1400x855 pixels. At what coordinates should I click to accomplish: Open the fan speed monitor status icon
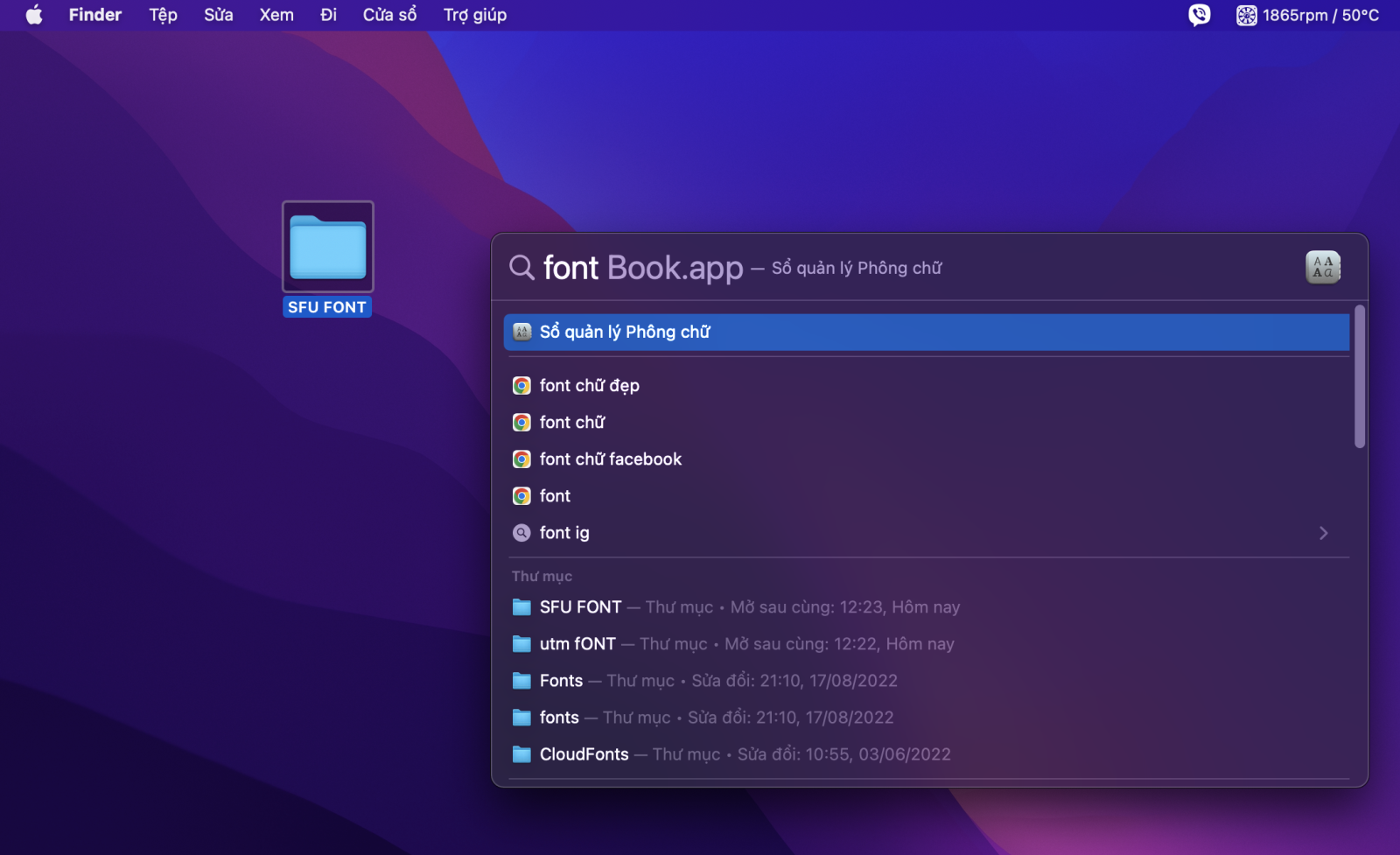(x=1307, y=15)
